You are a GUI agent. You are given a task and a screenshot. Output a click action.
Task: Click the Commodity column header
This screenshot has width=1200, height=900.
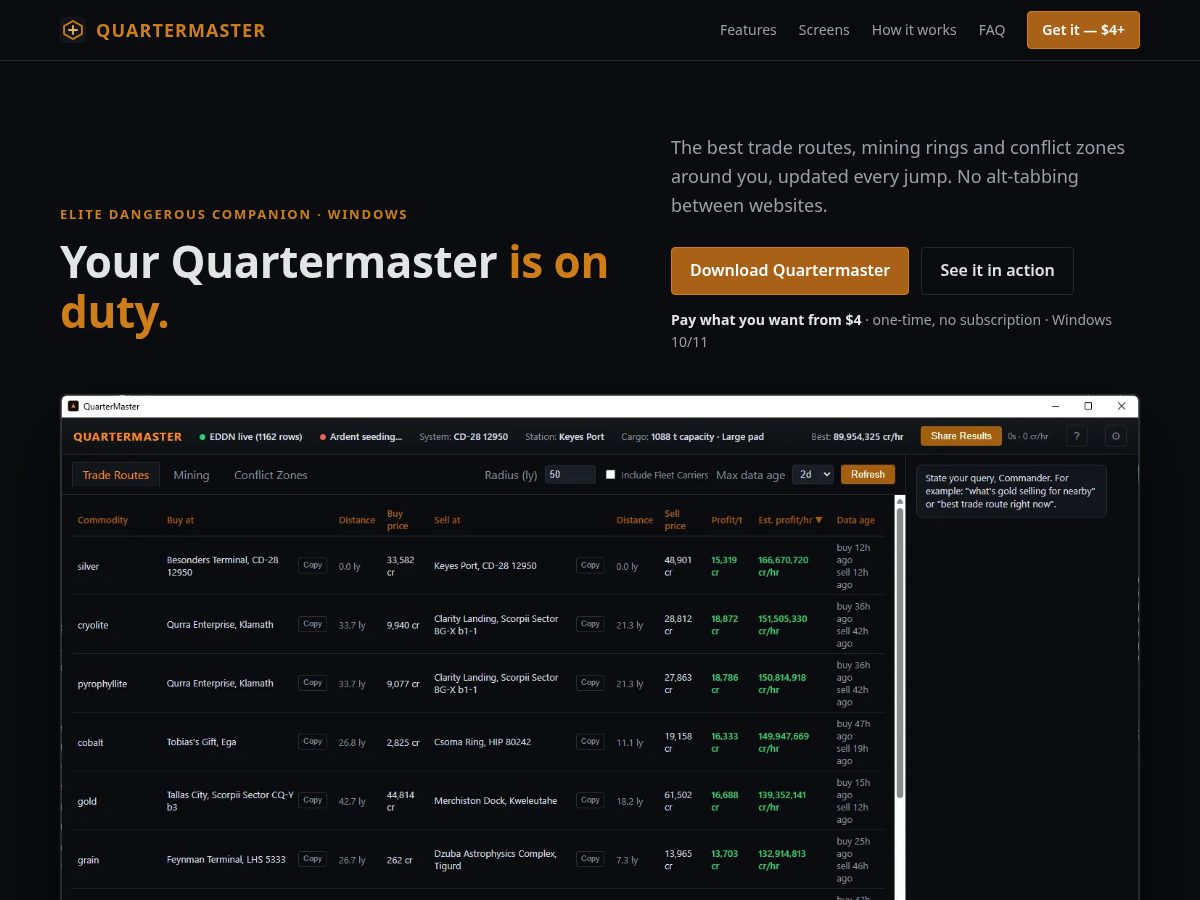click(103, 520)
